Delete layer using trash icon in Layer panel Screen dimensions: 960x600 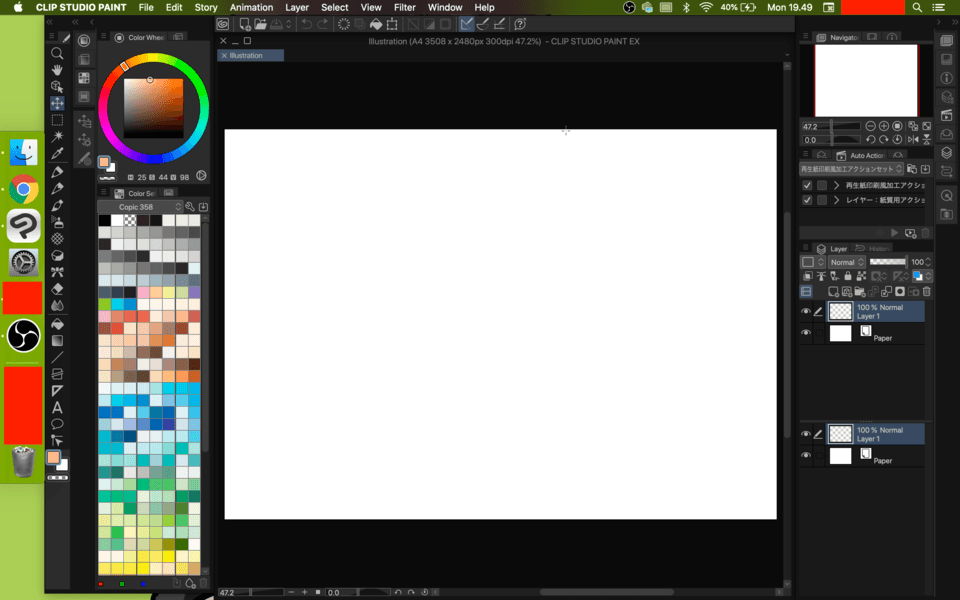pyautogui.click(x=926, y=292)
